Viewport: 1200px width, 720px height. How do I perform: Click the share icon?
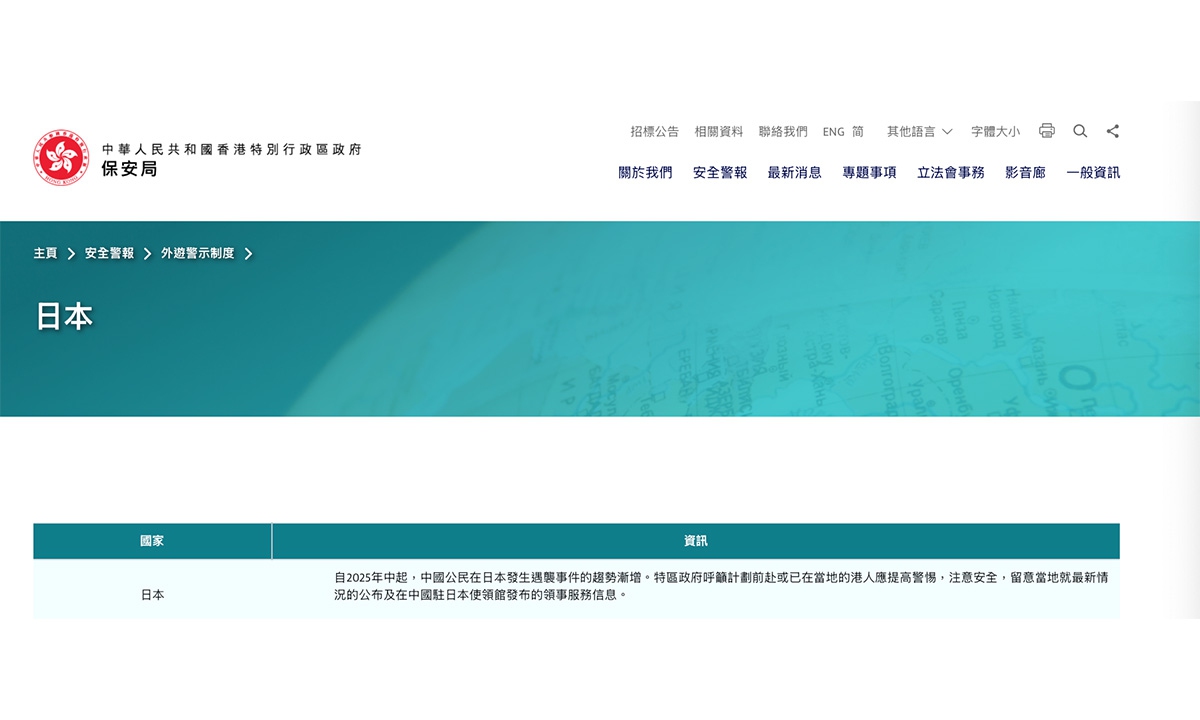pos(1113,131)
